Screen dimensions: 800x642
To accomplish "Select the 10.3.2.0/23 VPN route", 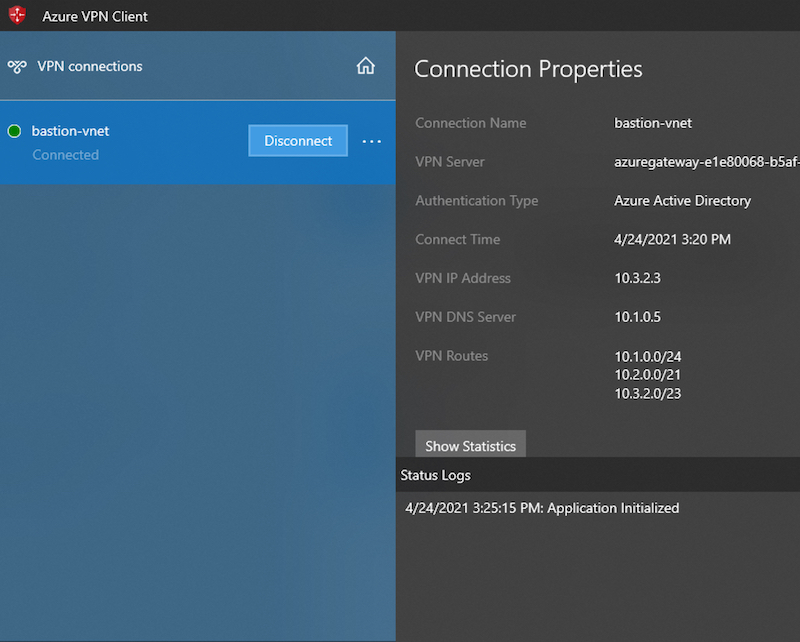I will coord(647,394).
